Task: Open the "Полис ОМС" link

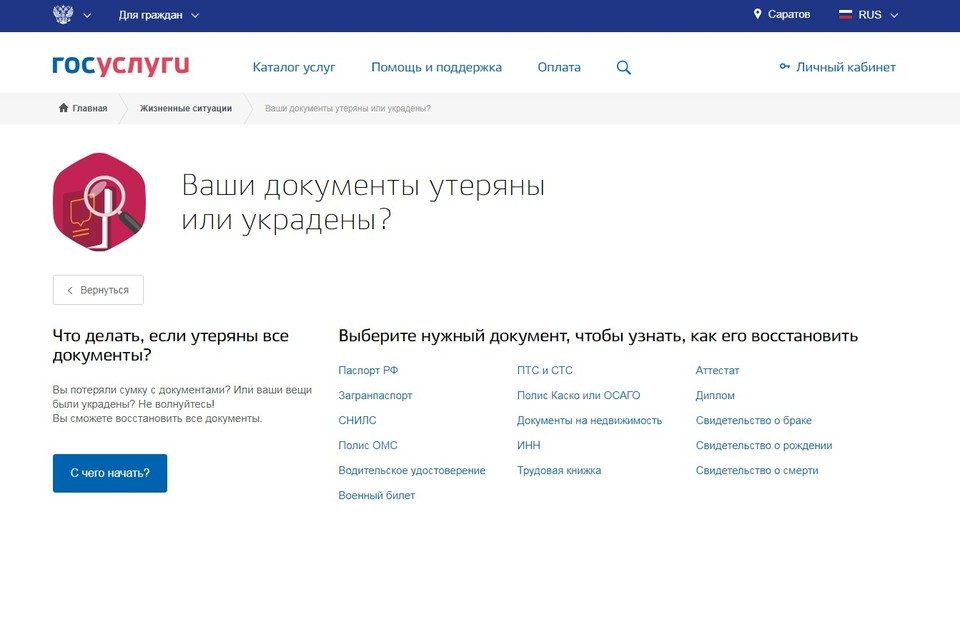Action: (367, 446)
